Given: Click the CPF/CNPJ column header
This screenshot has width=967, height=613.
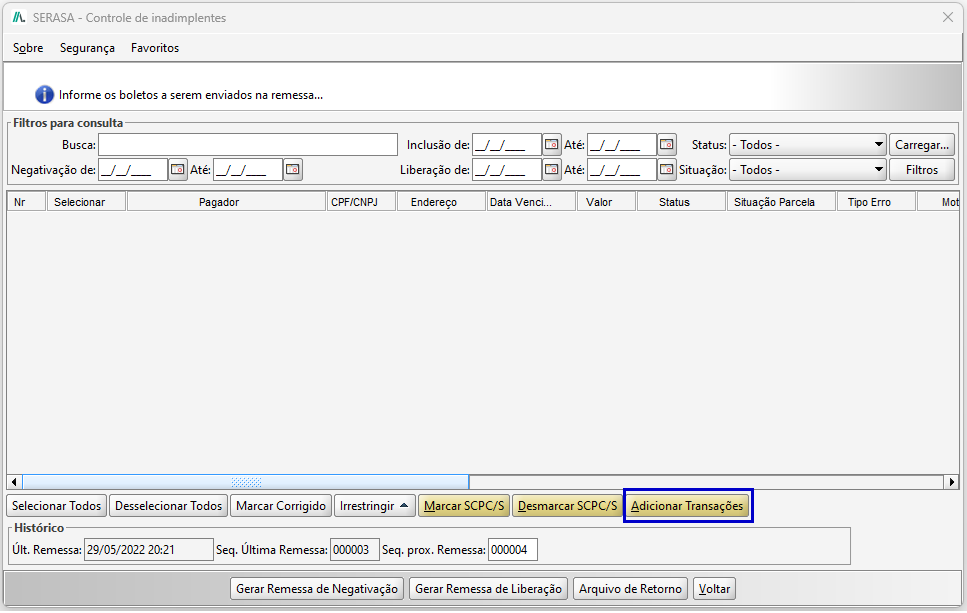Looking at the screenshot, I should 361,202.
